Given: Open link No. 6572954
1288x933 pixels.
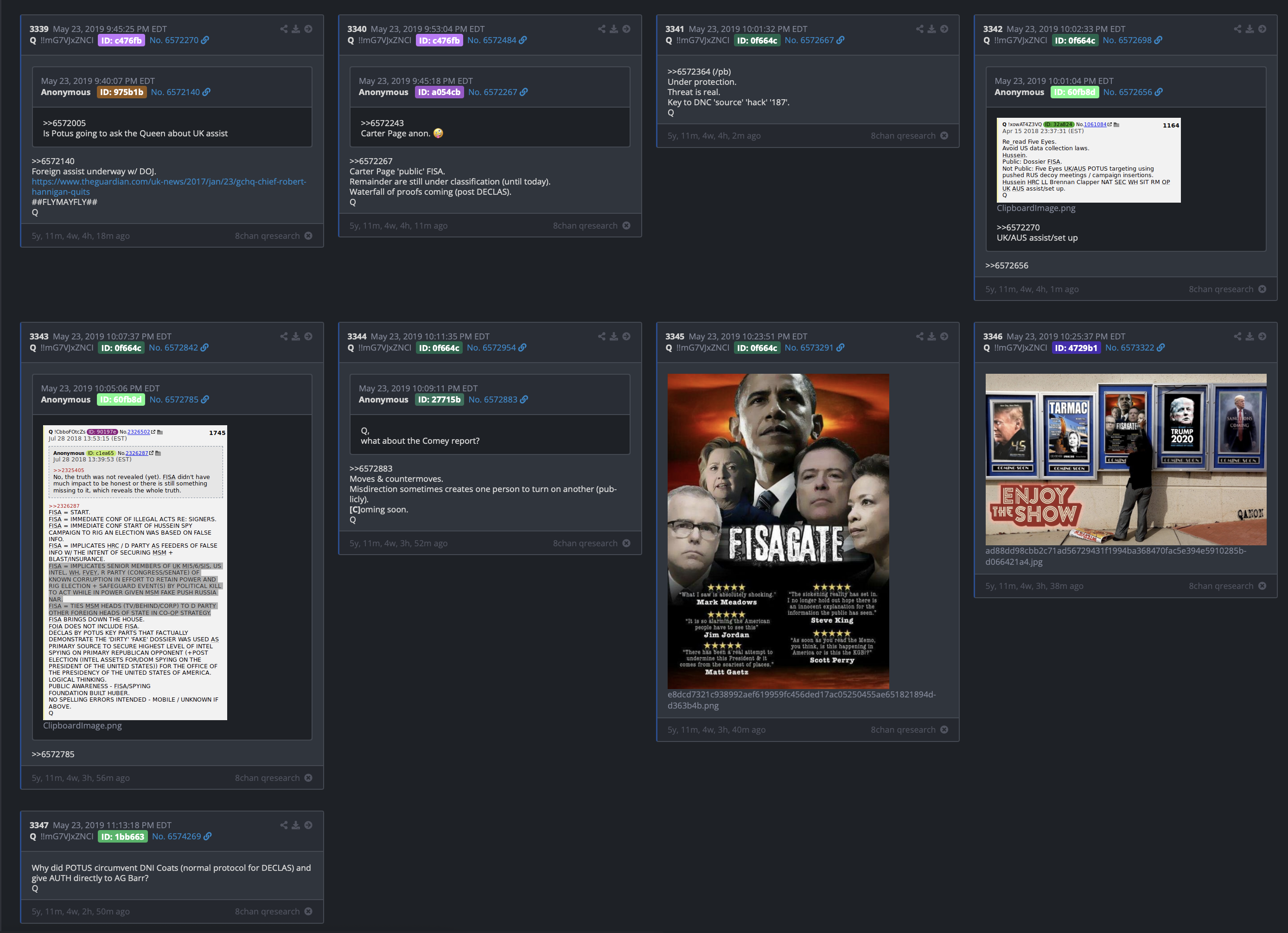Looking at the screenshot, I should [491, 348].
